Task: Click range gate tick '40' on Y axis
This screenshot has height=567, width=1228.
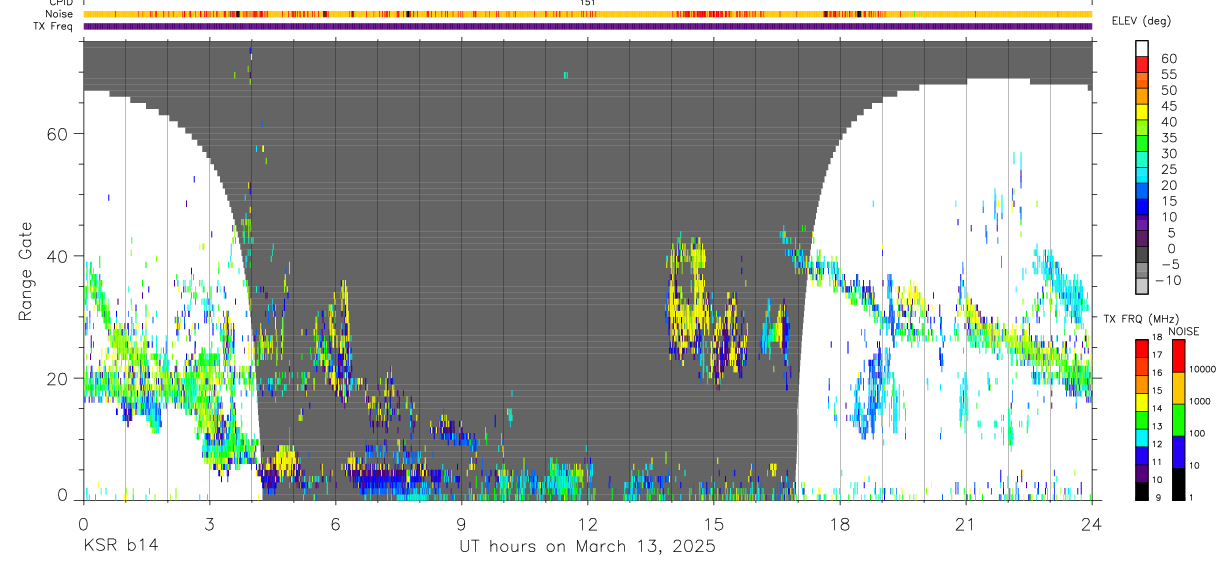Action: click(58, 256)
